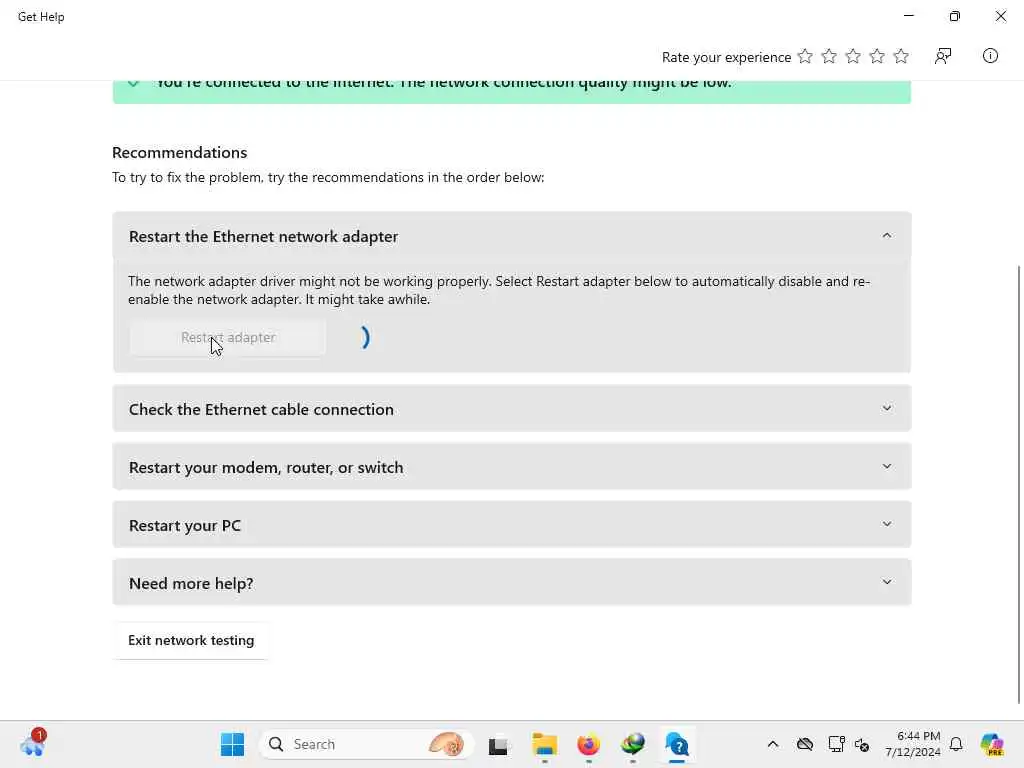The image size is (1024, 768).
Task: Click the Recommendations heading text
Action: pyautogui.click(x=180, y=152)
